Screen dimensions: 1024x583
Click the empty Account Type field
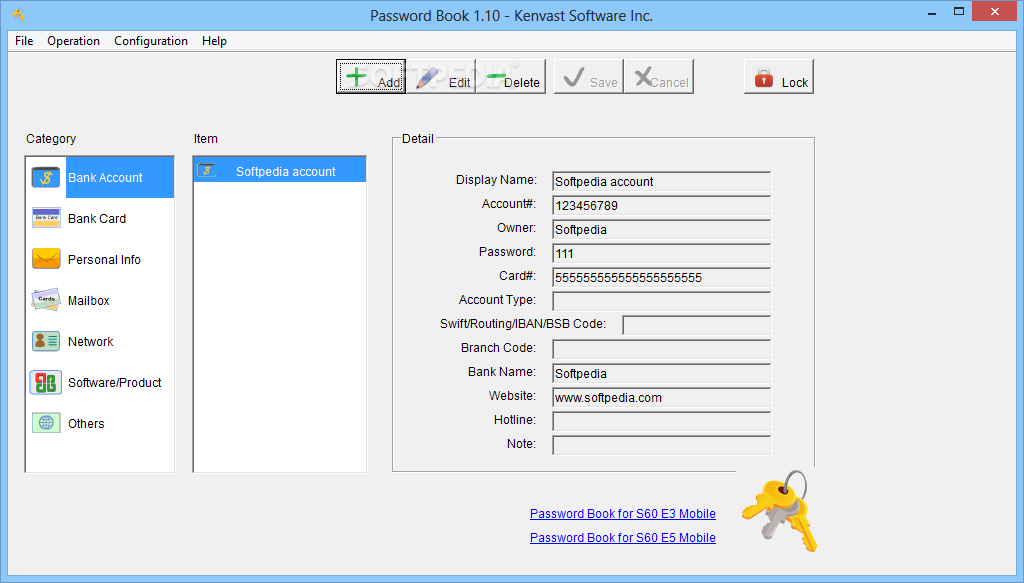(x=661, y=302)
